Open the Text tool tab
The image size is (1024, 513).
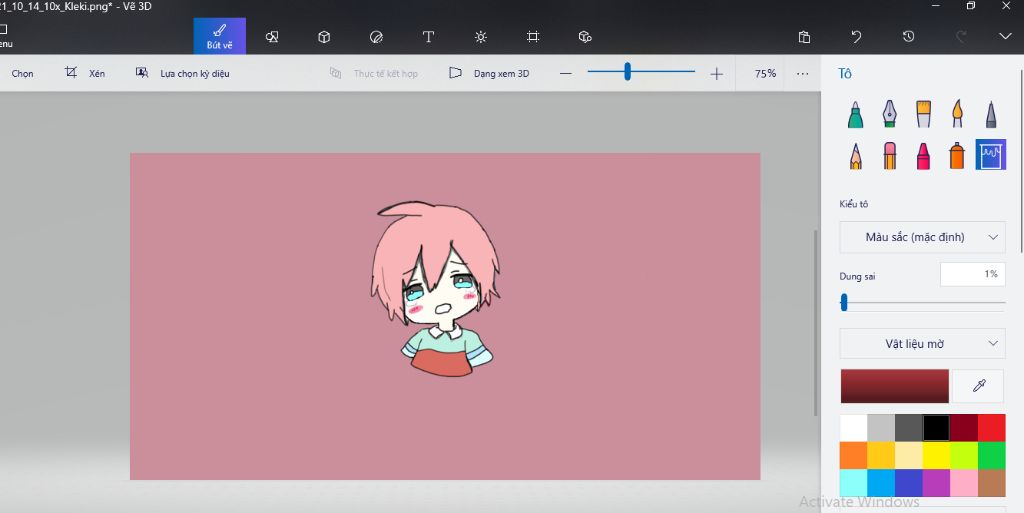pyautogui.click(x=428, y=37)
